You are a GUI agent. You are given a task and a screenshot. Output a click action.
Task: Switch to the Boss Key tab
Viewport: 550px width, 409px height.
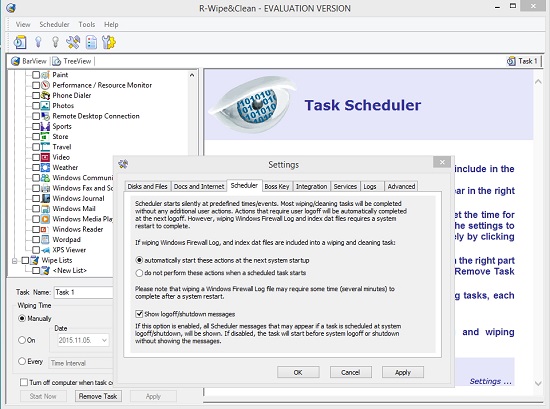tap(277, 187)
